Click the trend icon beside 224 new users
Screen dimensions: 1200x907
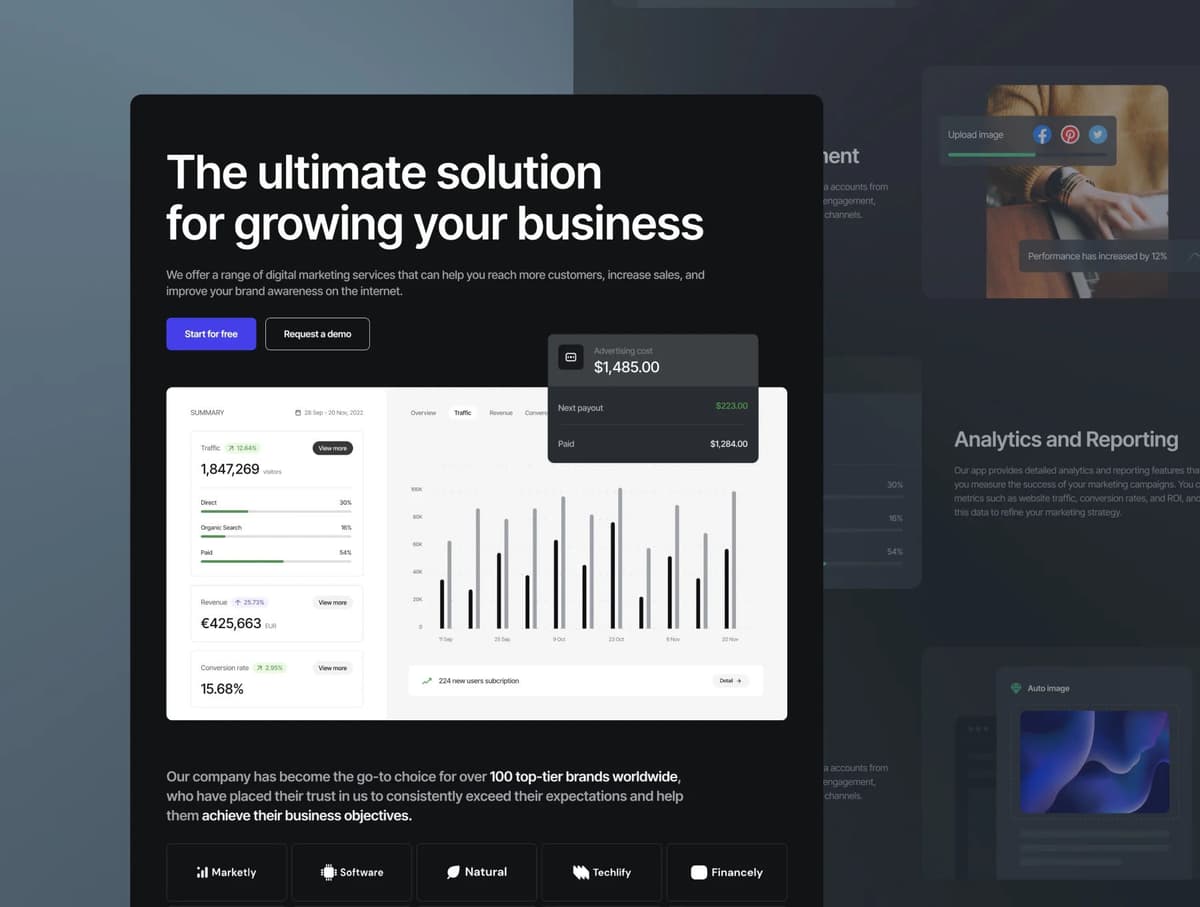click(x=427, y=681)
